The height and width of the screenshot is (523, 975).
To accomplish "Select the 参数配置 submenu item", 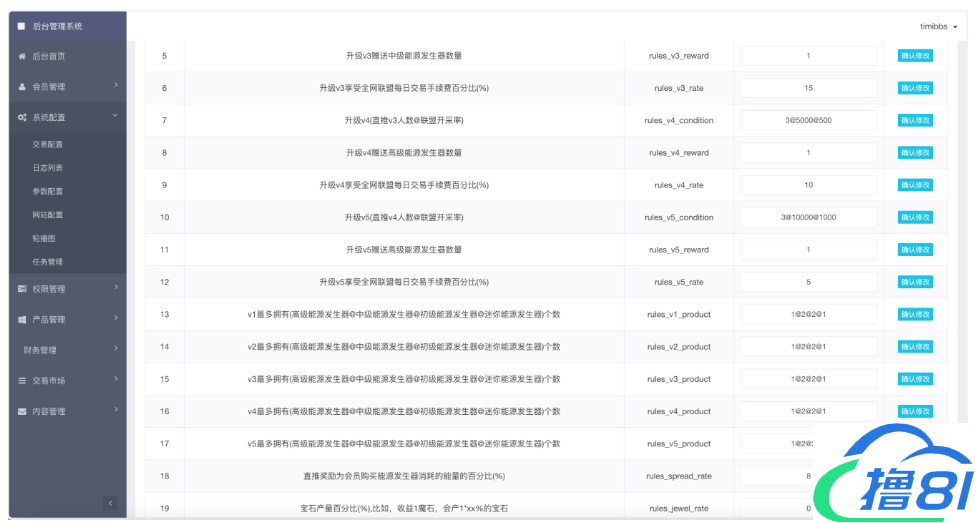I will pos(47,191).
